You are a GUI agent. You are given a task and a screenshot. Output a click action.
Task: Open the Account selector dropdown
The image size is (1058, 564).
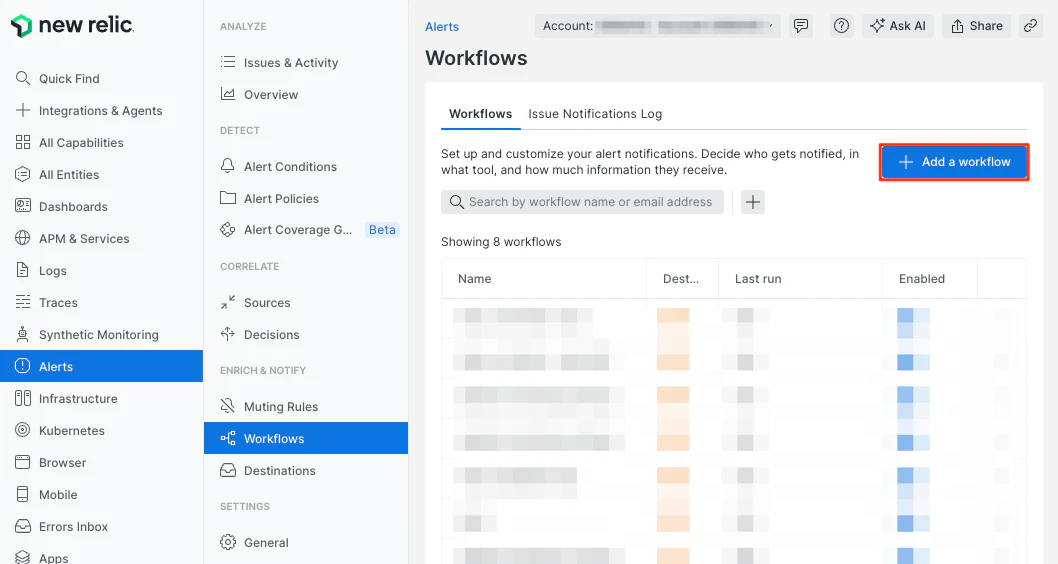coord(658,26)
